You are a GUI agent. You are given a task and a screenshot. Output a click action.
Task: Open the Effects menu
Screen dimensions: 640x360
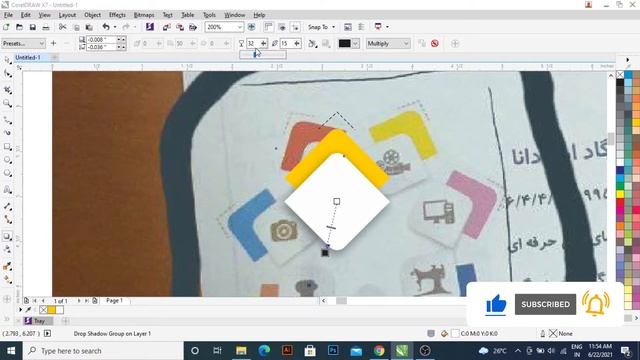(117, 15)
